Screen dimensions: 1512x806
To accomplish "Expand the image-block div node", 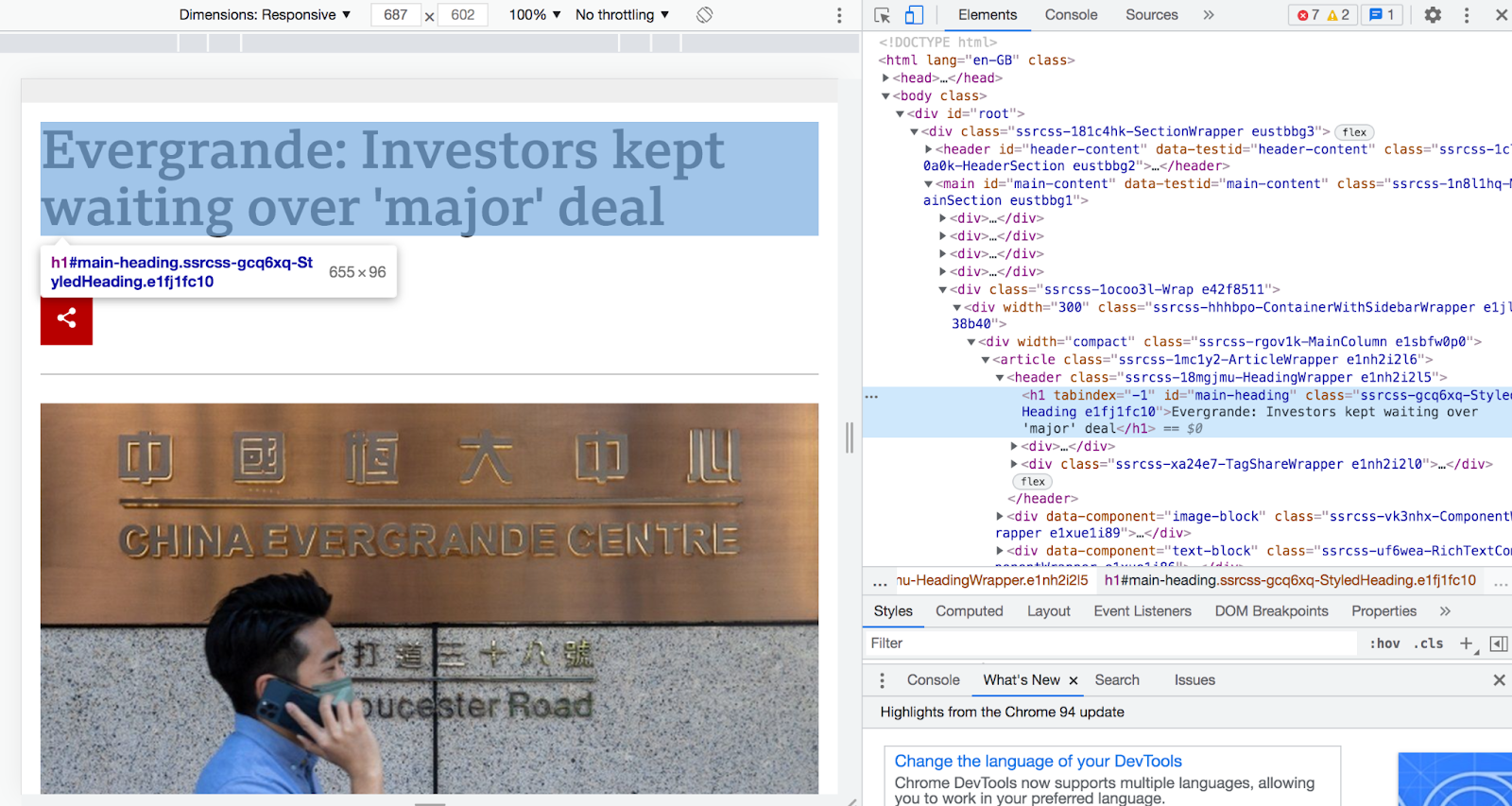I will click(1000, 517).
